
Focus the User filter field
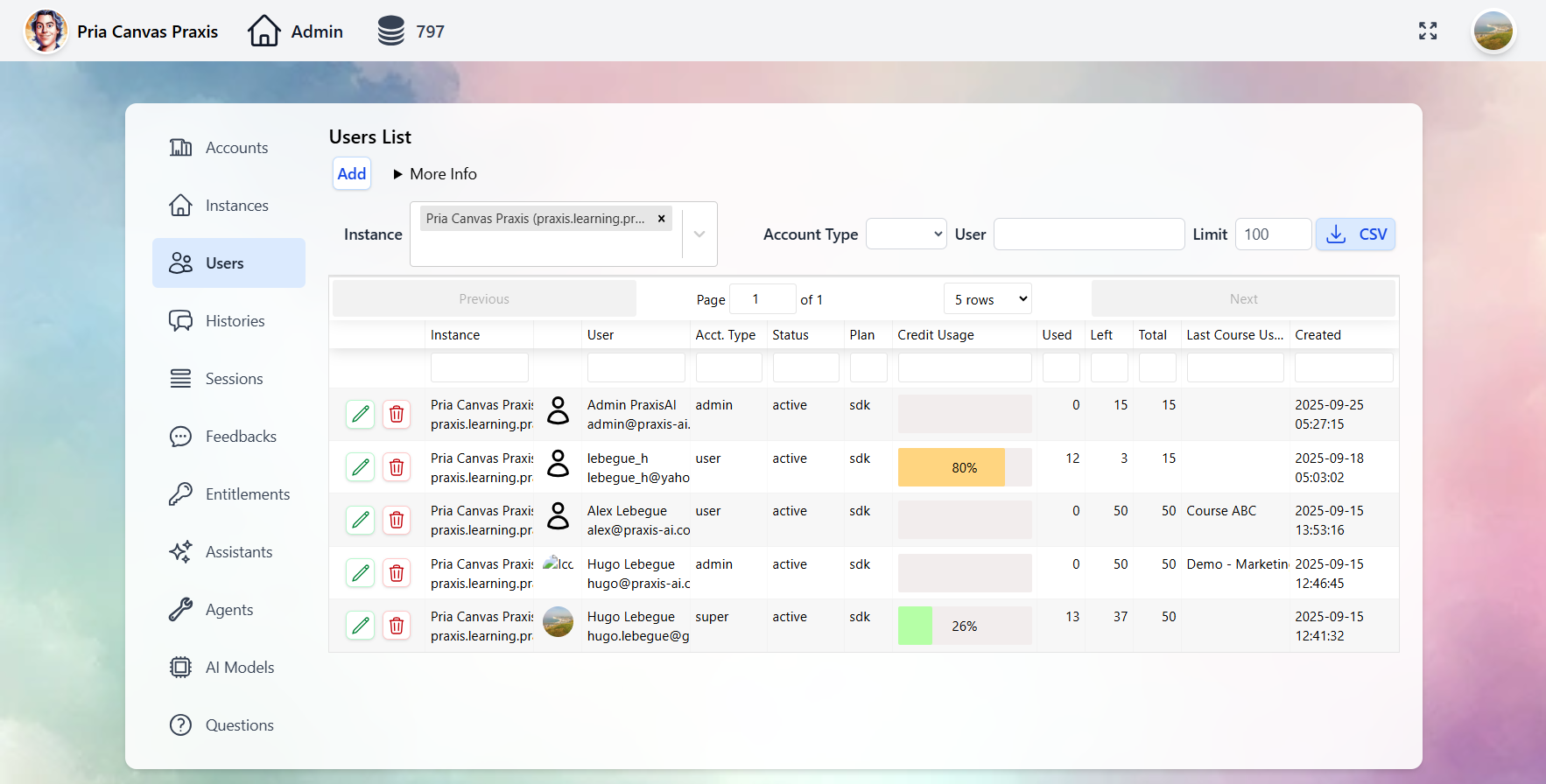[1089, 234]
